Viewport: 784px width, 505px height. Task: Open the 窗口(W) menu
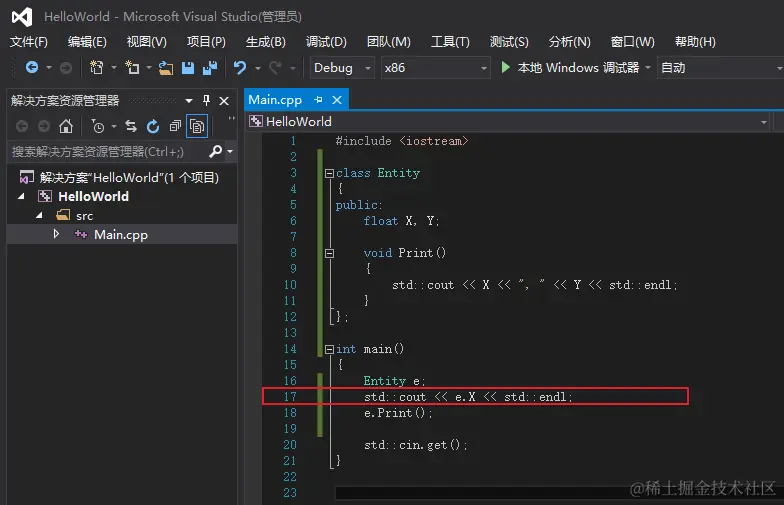coord(632,42)
